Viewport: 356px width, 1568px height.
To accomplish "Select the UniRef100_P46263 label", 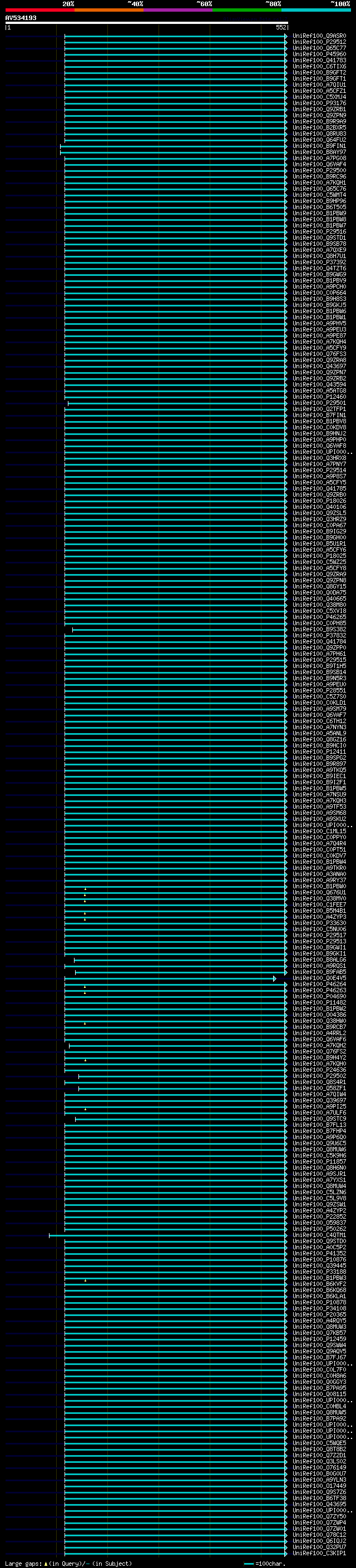I will coord(319,990).
